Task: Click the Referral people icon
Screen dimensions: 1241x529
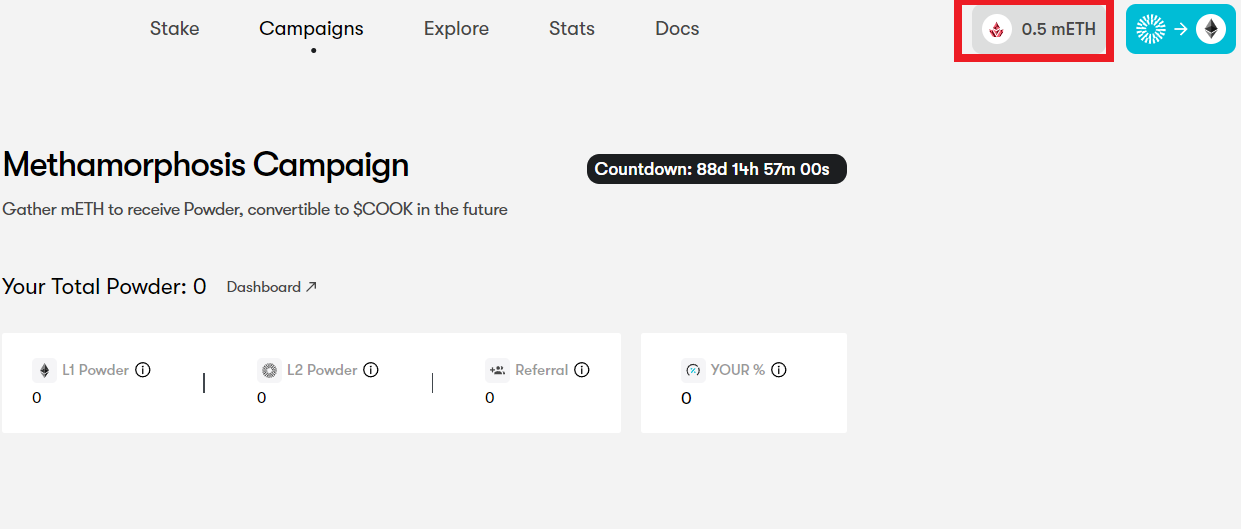Action: [x=497, y=371]
